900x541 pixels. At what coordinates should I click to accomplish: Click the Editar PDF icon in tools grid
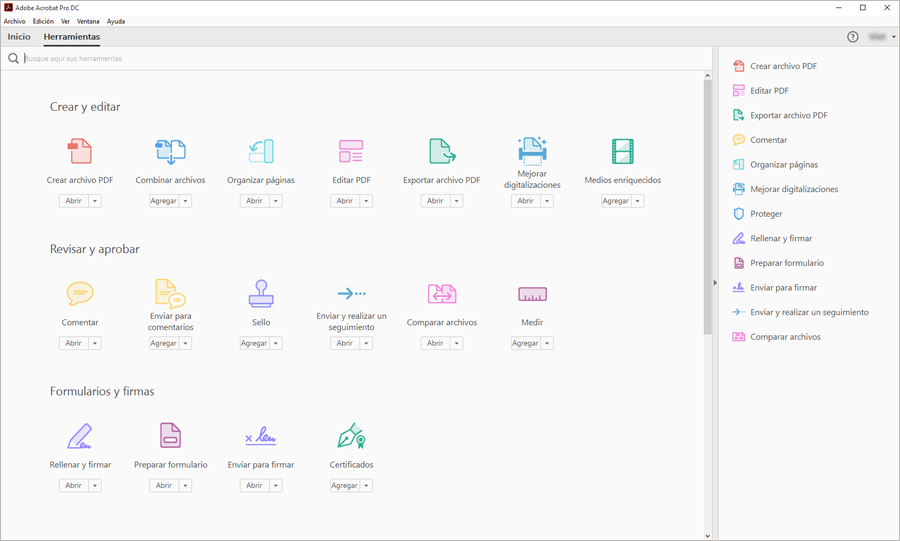click(x=351, y=151)
